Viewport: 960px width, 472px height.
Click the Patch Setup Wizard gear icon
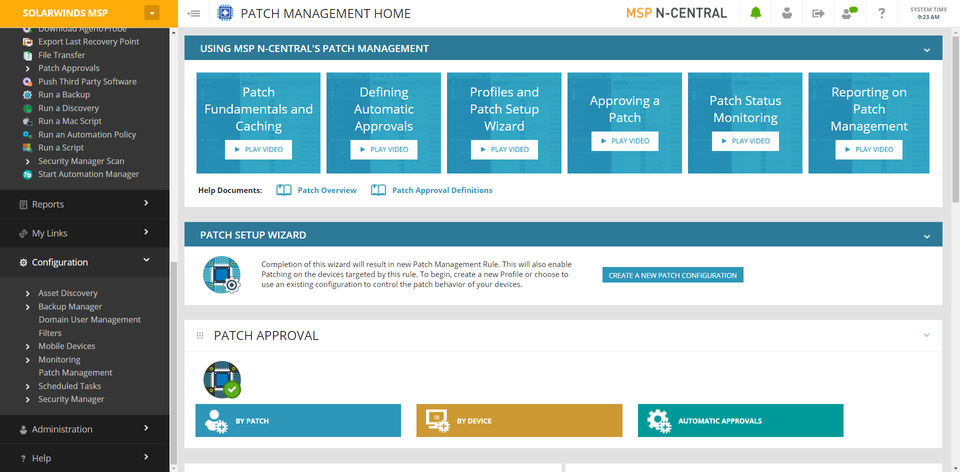point(222,274)
